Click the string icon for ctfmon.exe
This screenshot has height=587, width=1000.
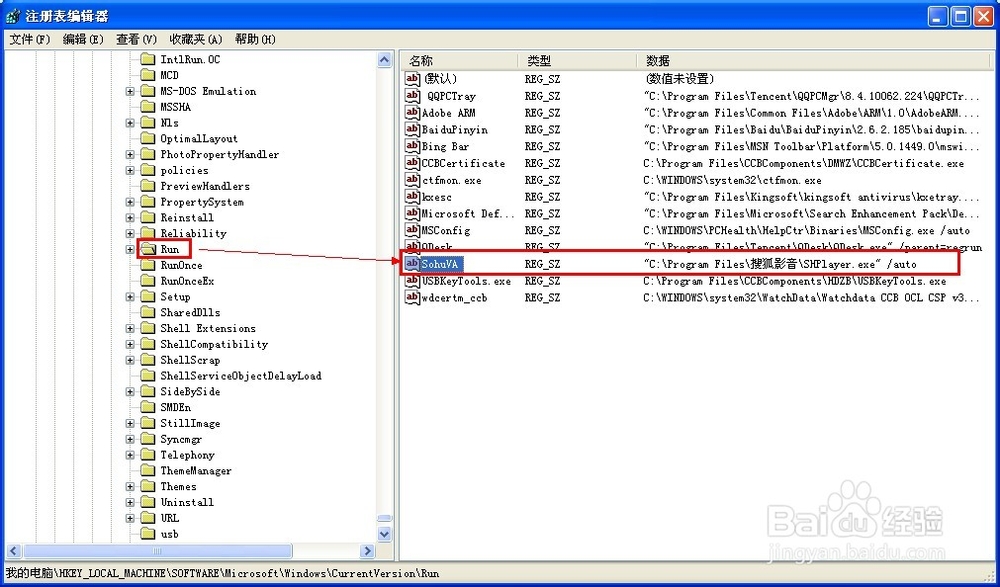[412, 180]
